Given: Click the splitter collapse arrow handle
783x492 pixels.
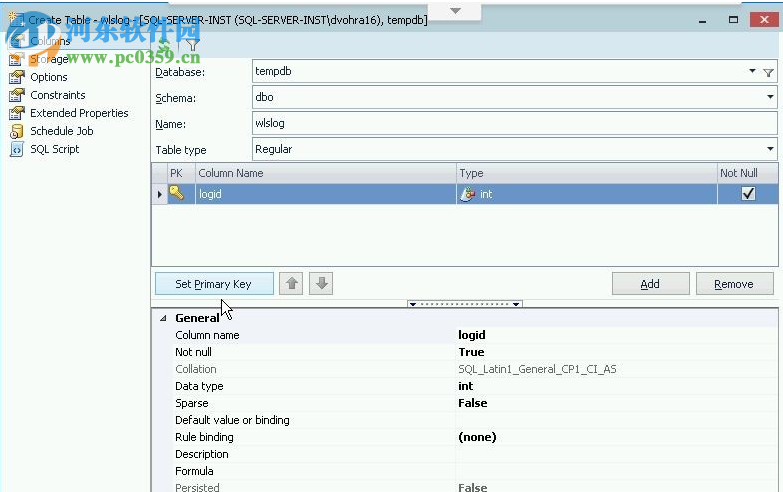Looking at the screenshot, I should tap(465, 304).
